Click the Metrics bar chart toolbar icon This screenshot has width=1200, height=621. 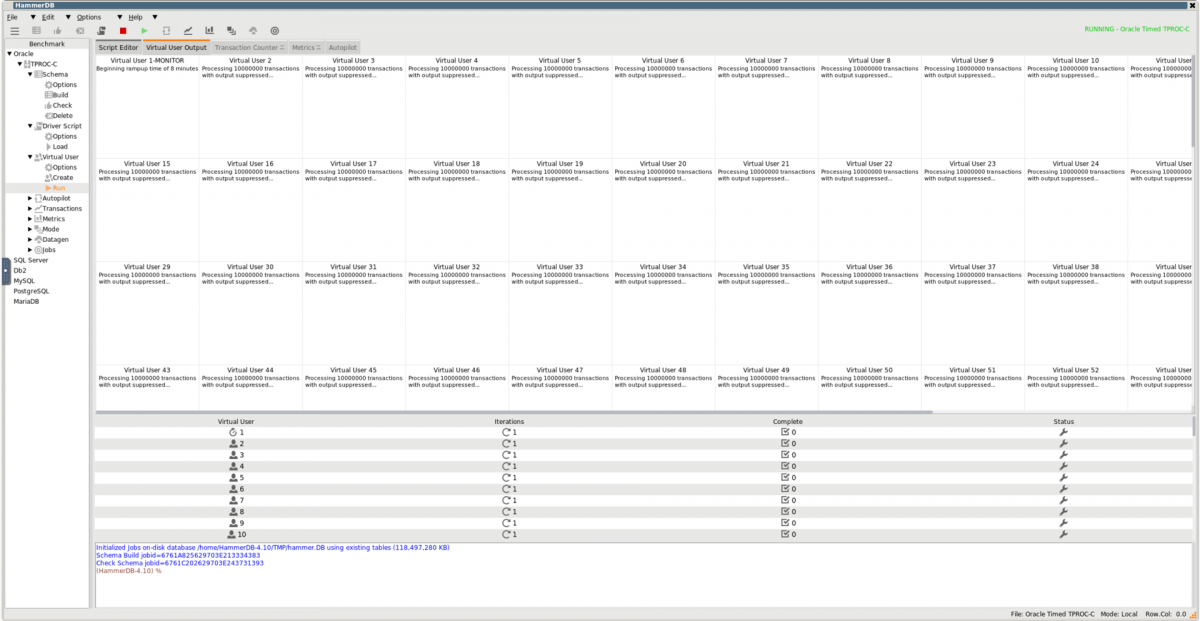(210, 30)
